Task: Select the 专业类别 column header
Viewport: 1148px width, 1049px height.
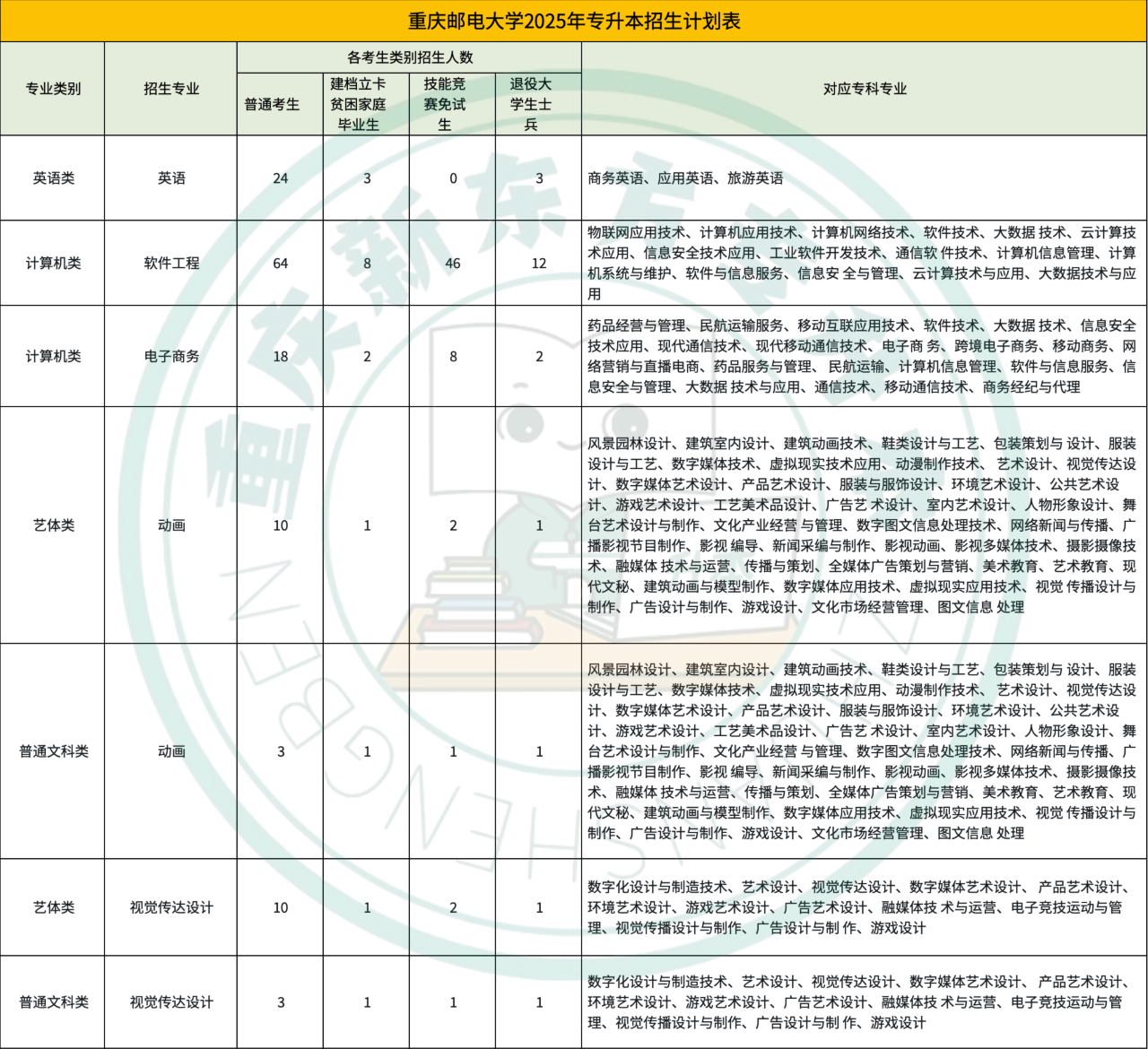Action: point(53,89)
